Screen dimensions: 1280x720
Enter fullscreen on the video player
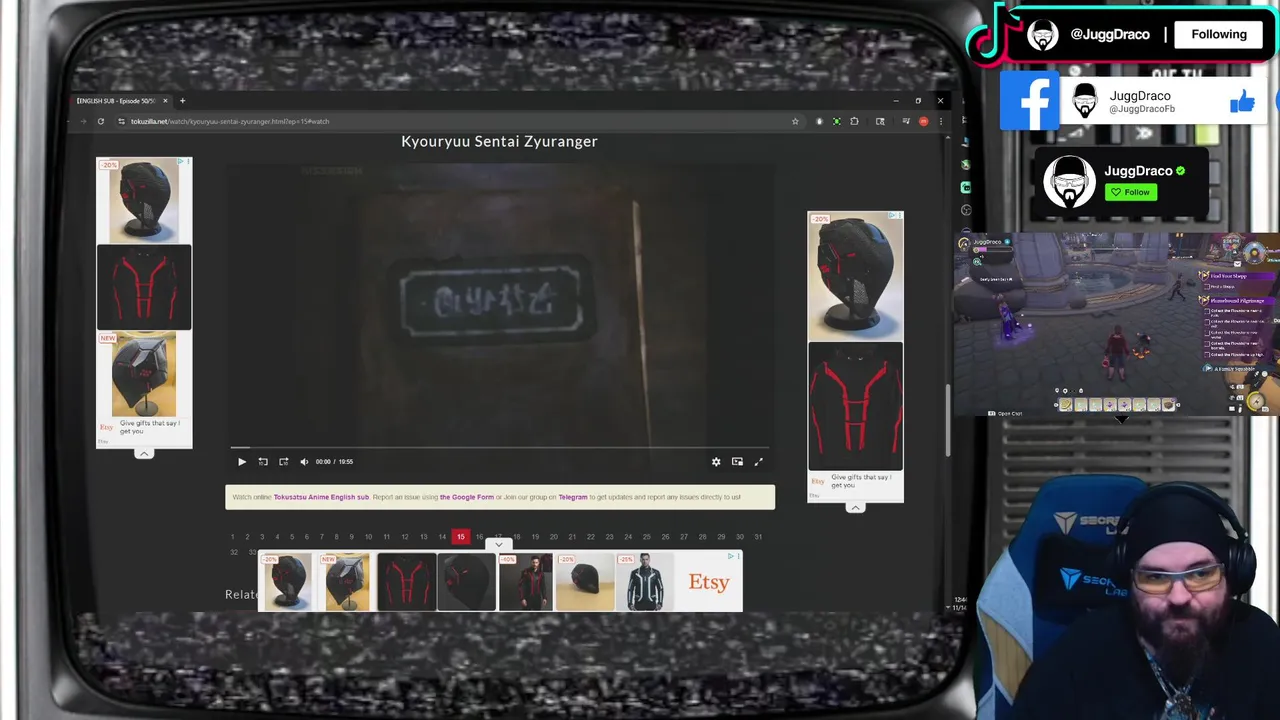point(758,462)
